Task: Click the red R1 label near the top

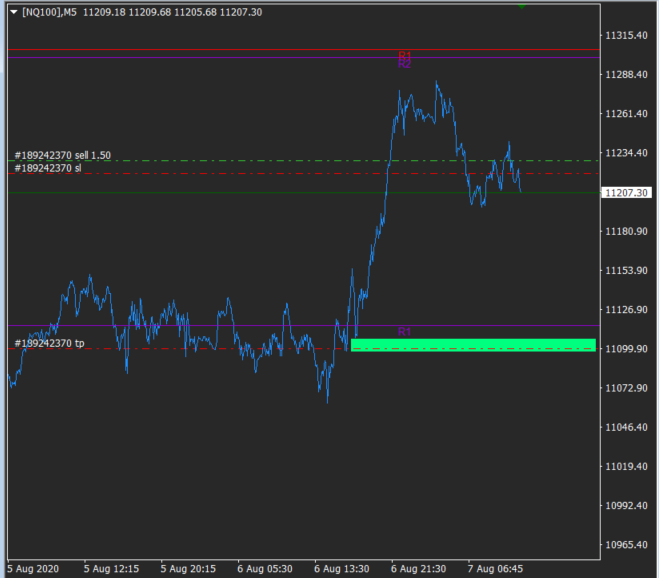Action: [404, 55]
